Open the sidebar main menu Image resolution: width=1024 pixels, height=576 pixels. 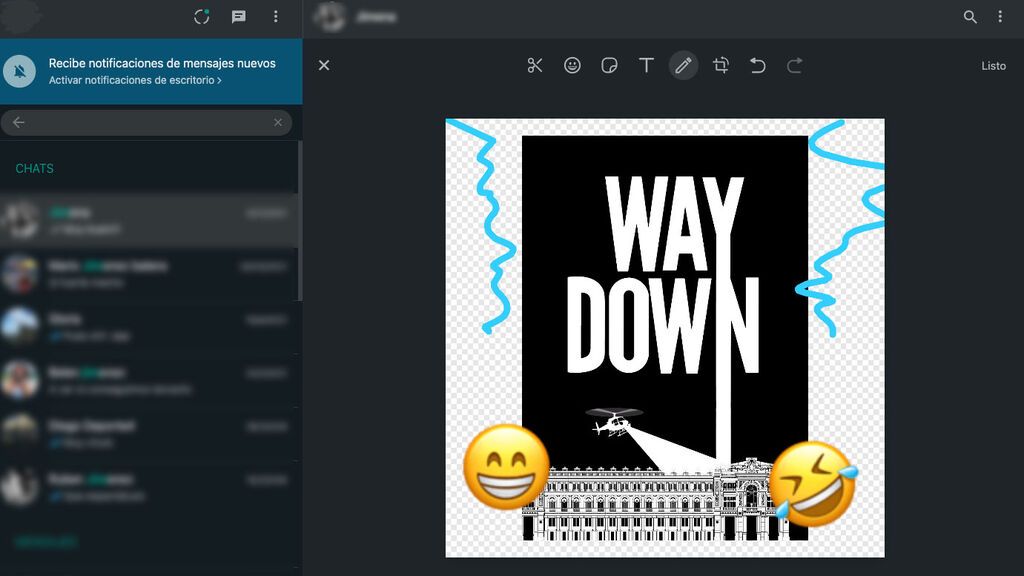tap(276, 17)
